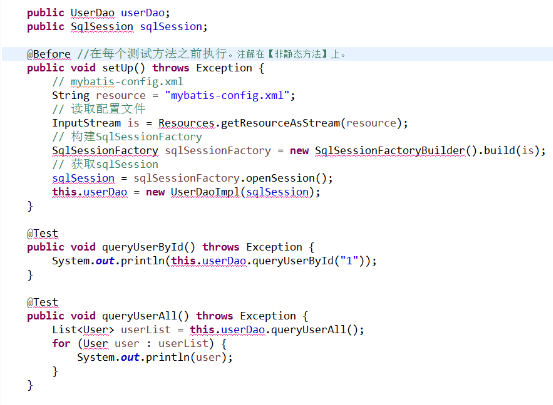Click the InputStream type declaration
Viewport: 553px width, 405px height.
pos(86,123)
